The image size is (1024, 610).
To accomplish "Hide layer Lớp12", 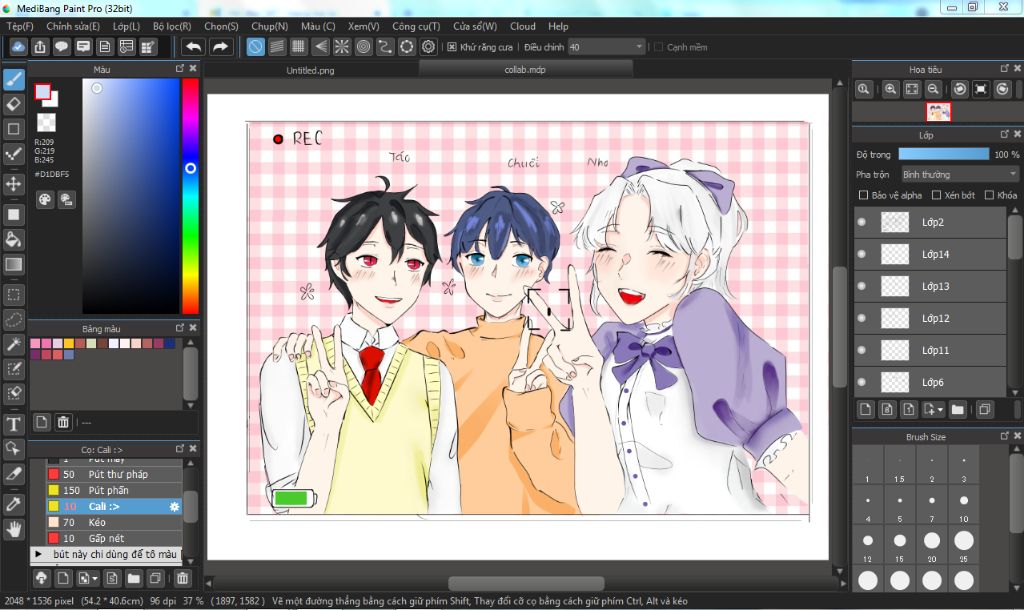I will [x=862, y=318].
